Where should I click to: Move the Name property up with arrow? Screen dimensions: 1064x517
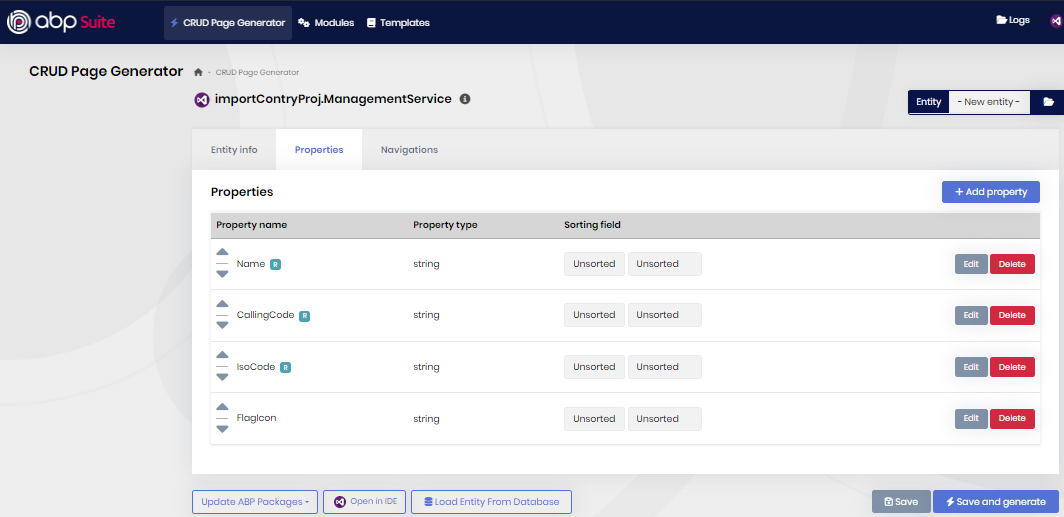tap(222, 252)
